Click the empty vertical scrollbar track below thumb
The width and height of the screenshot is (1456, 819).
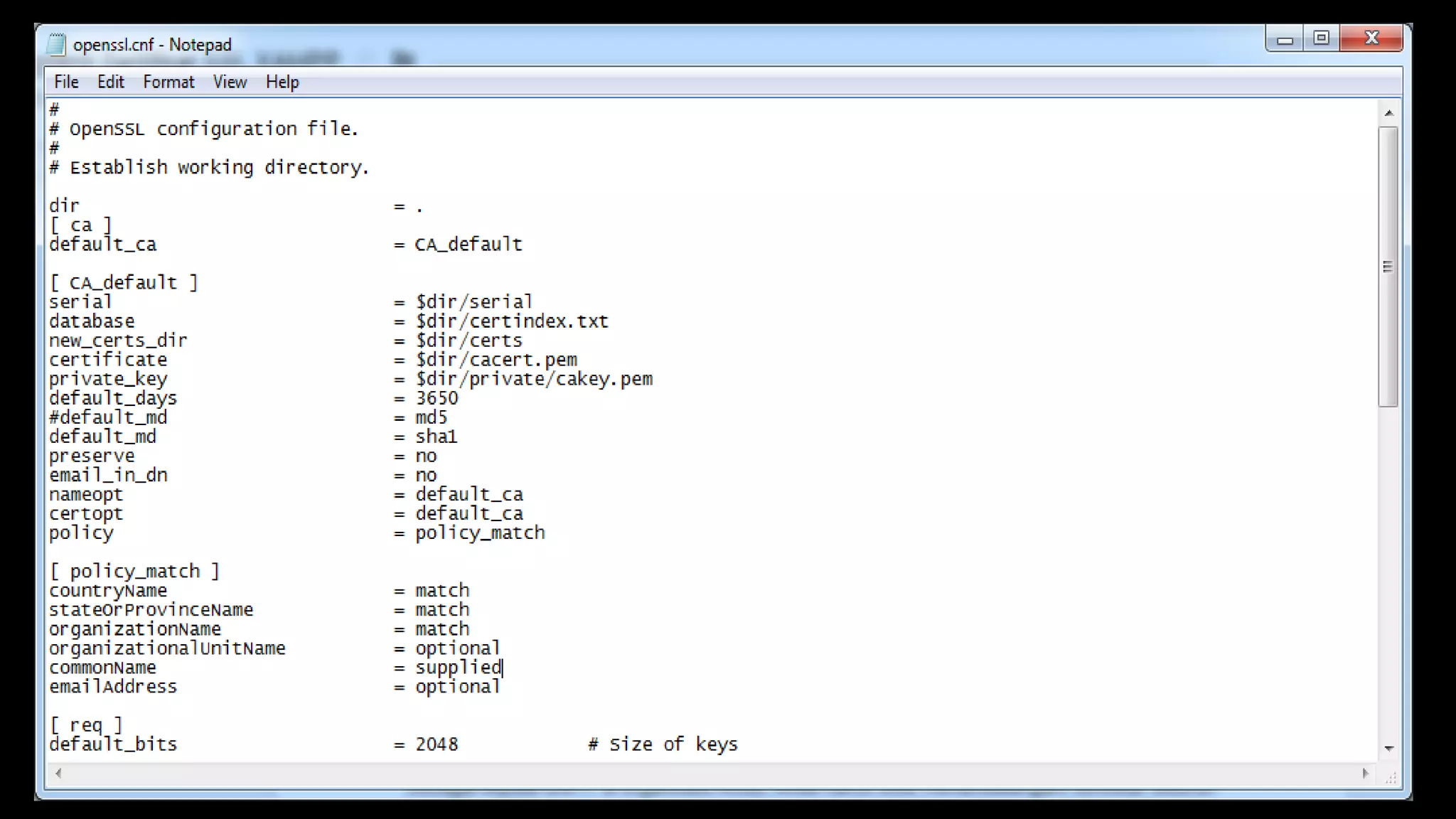point(1388,569)
